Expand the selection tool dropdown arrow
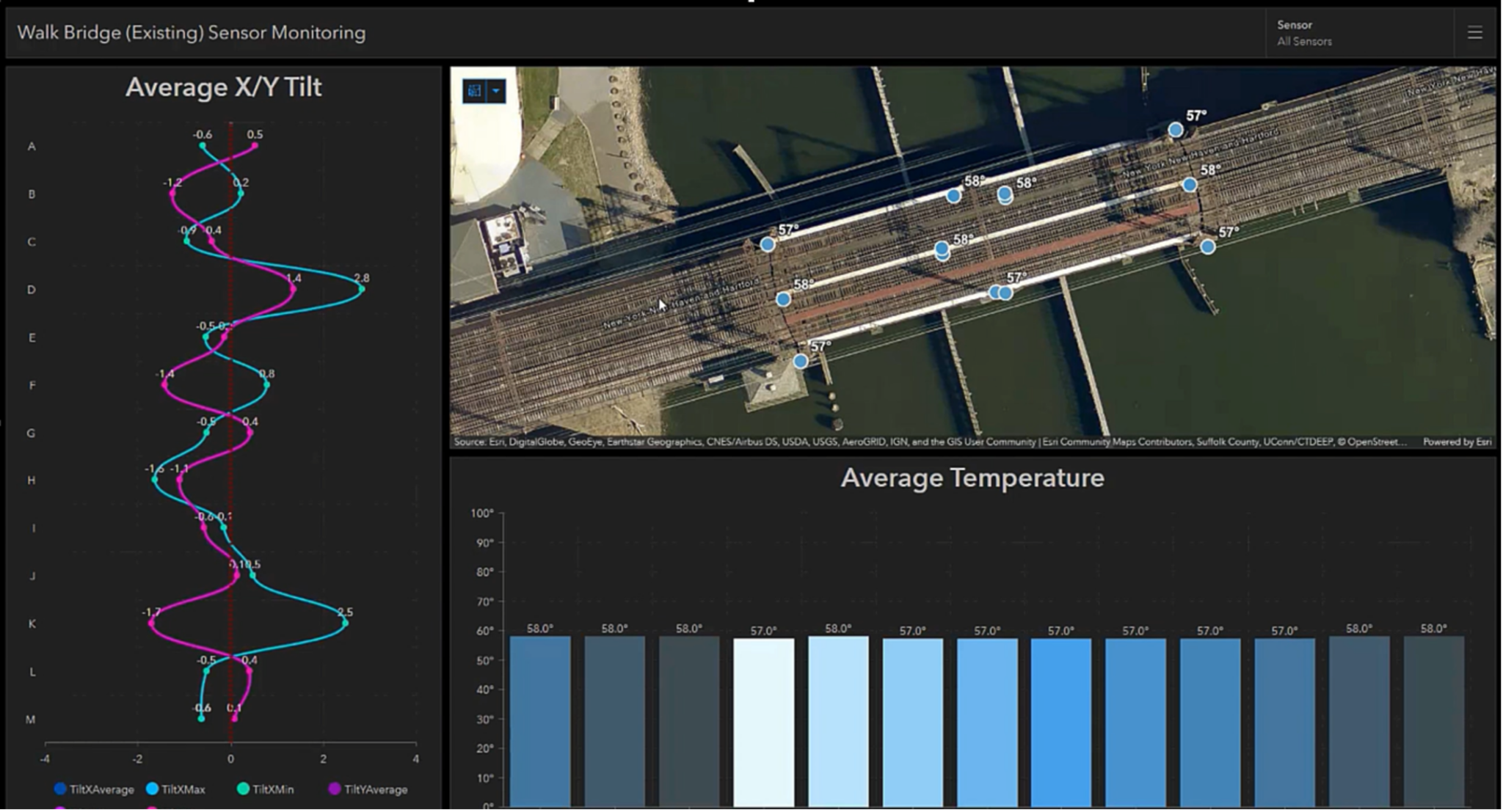This screenshot has height=812, width=1503. click(x=496, y=91)
